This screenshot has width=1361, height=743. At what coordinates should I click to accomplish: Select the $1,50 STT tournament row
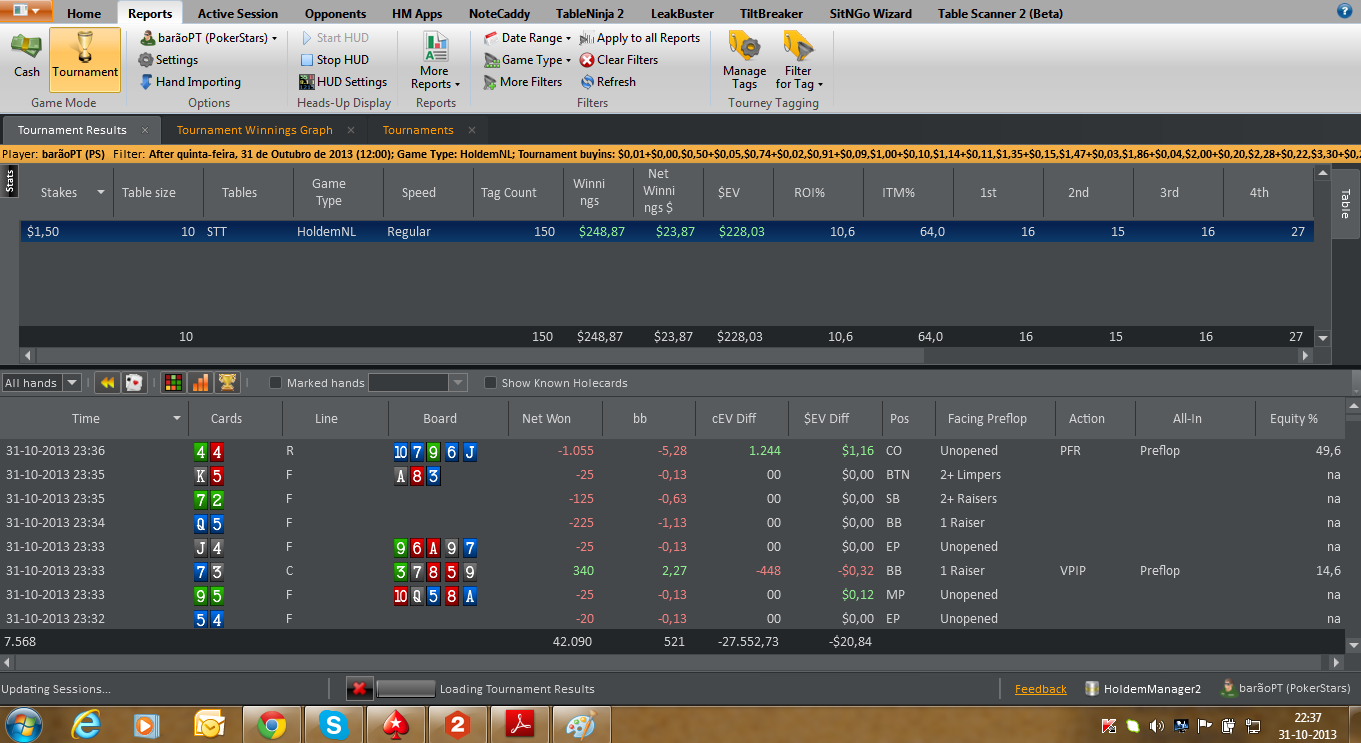[x=667, y=232]
